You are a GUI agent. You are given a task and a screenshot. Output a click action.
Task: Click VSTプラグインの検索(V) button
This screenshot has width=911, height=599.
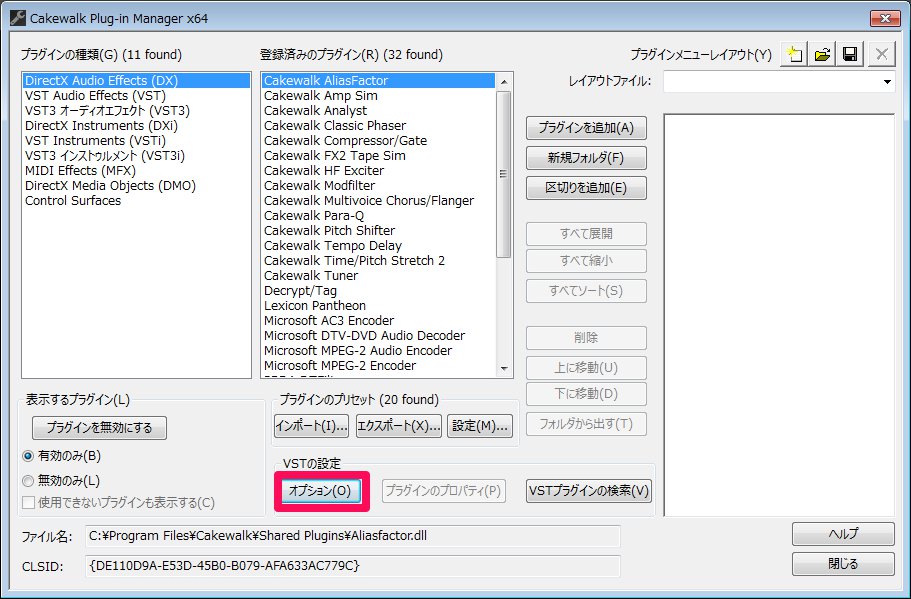click(x=589, y=491)
